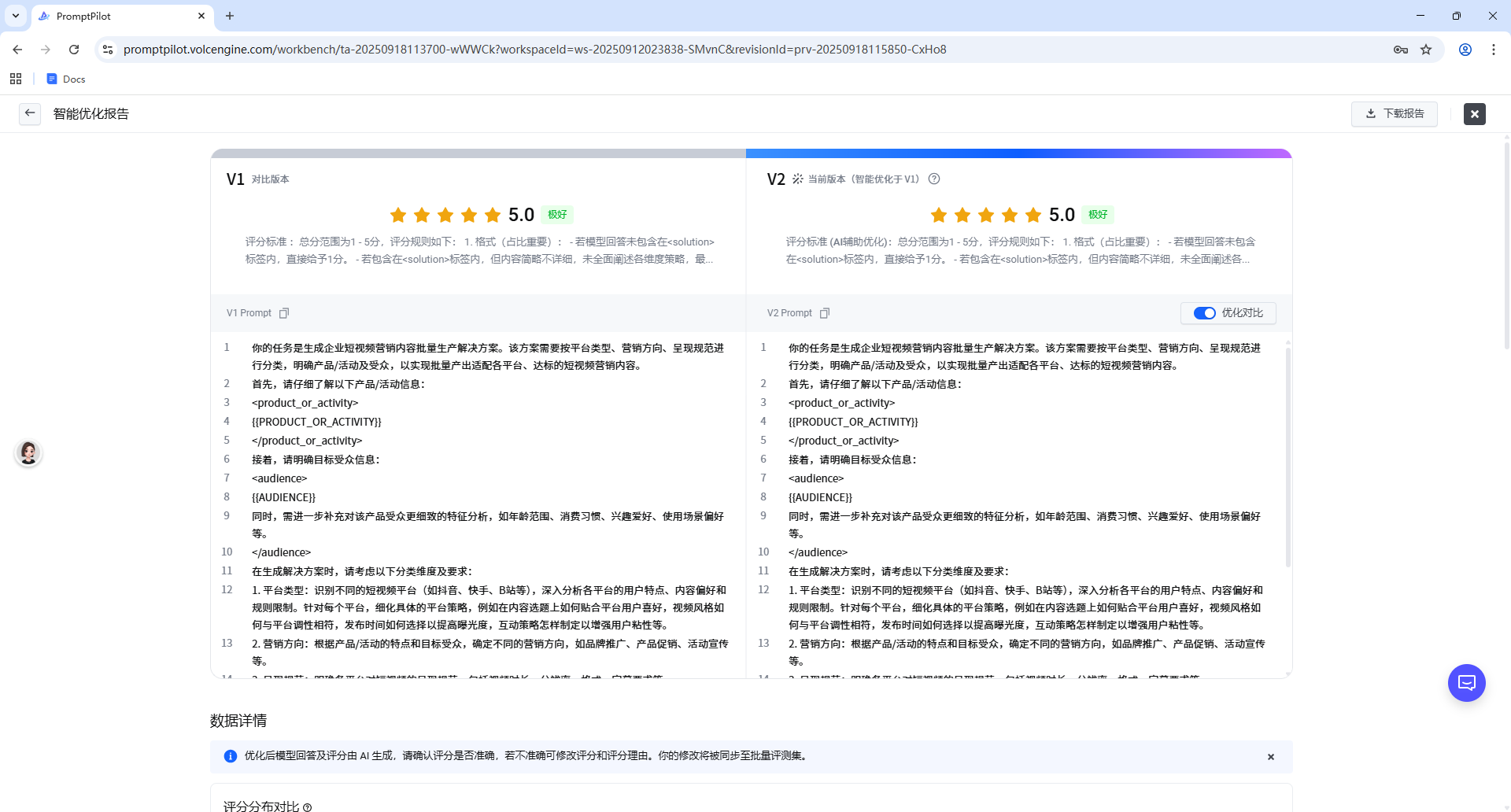Click V2 line 2 首先，请仔细了解 text
Screen dimensions: 1511x812
pos(874,384)
